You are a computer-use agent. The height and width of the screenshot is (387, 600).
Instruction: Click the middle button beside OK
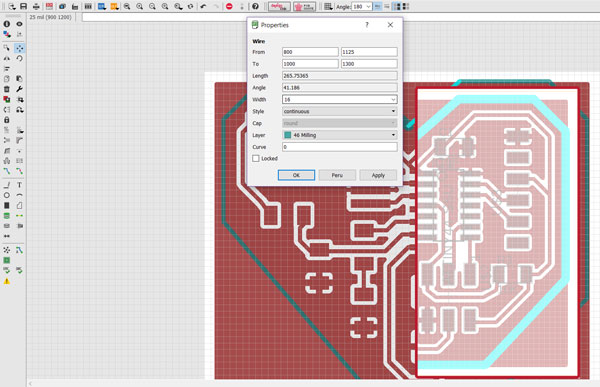click(x=337, y=175)
